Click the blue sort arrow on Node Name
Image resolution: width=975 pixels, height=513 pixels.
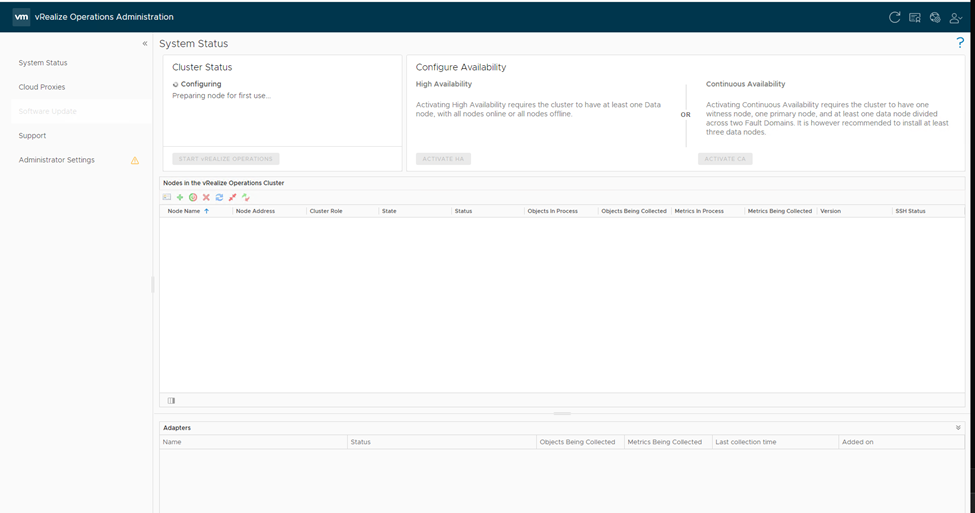[206, 211]
